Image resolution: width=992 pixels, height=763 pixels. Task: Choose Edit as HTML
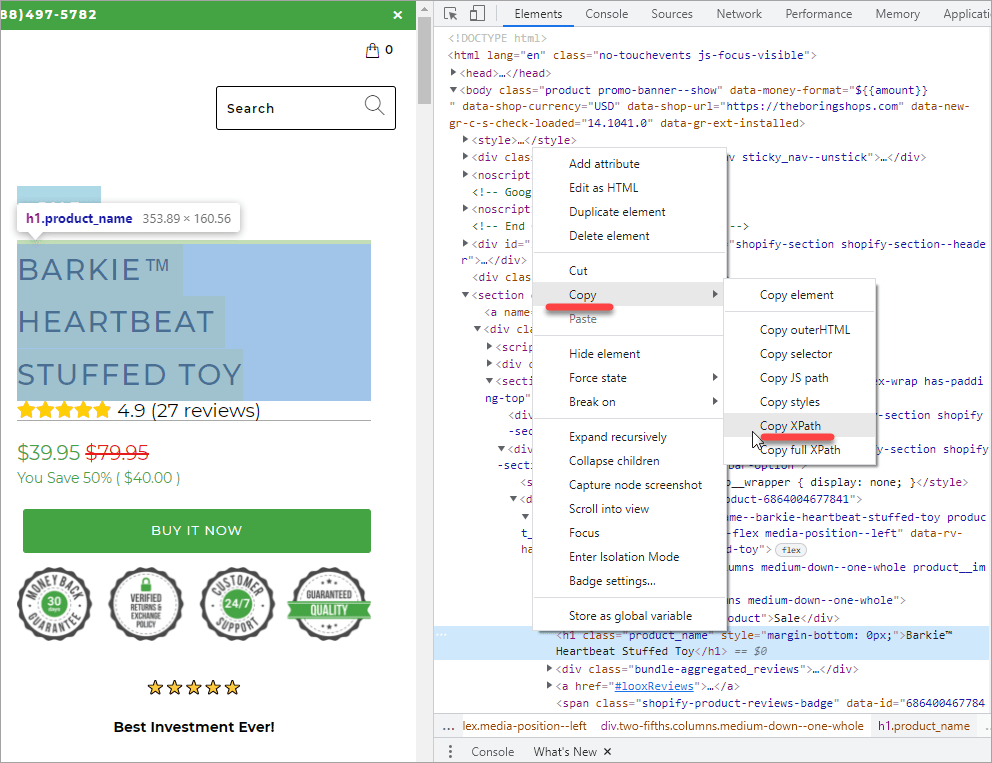[629, 188]
